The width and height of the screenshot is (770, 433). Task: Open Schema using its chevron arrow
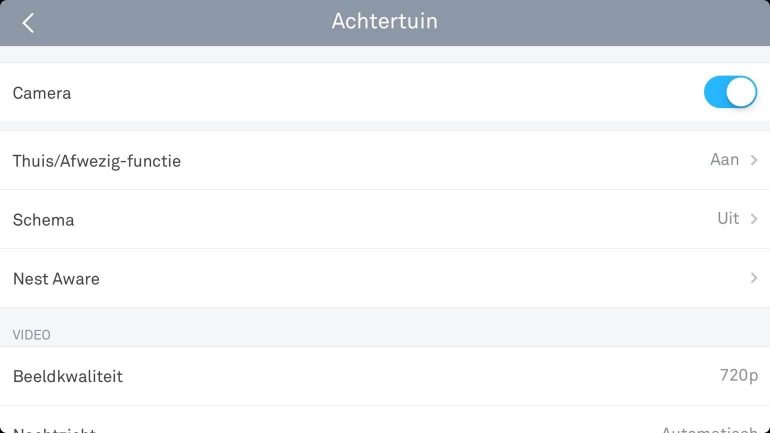pyautogui.click(x=754, y=219)
